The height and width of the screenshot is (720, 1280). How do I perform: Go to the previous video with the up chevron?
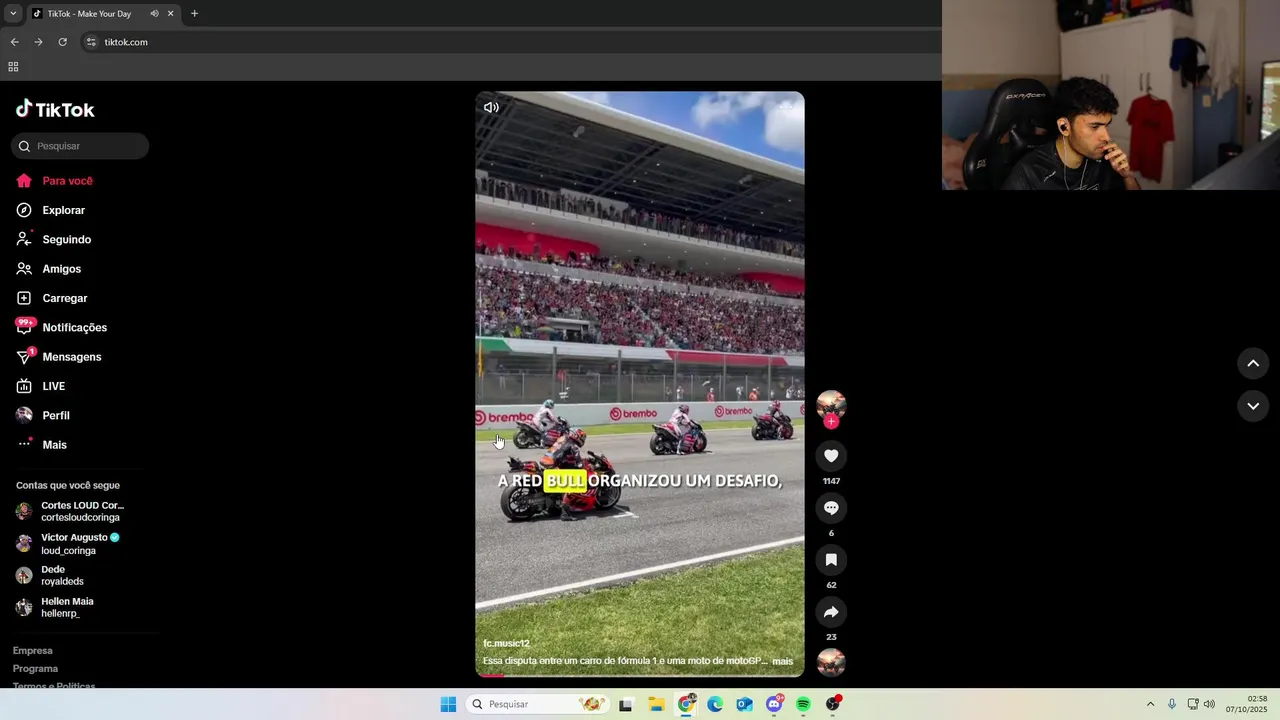pyautogui.click(x=1253, y=363)
